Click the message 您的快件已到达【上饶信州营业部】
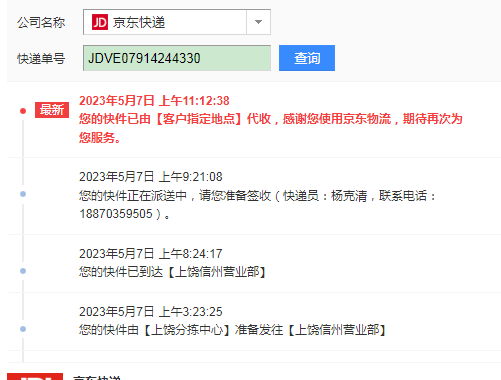The width and height of the screenshot is (501, 380). (x=173, y=272)
